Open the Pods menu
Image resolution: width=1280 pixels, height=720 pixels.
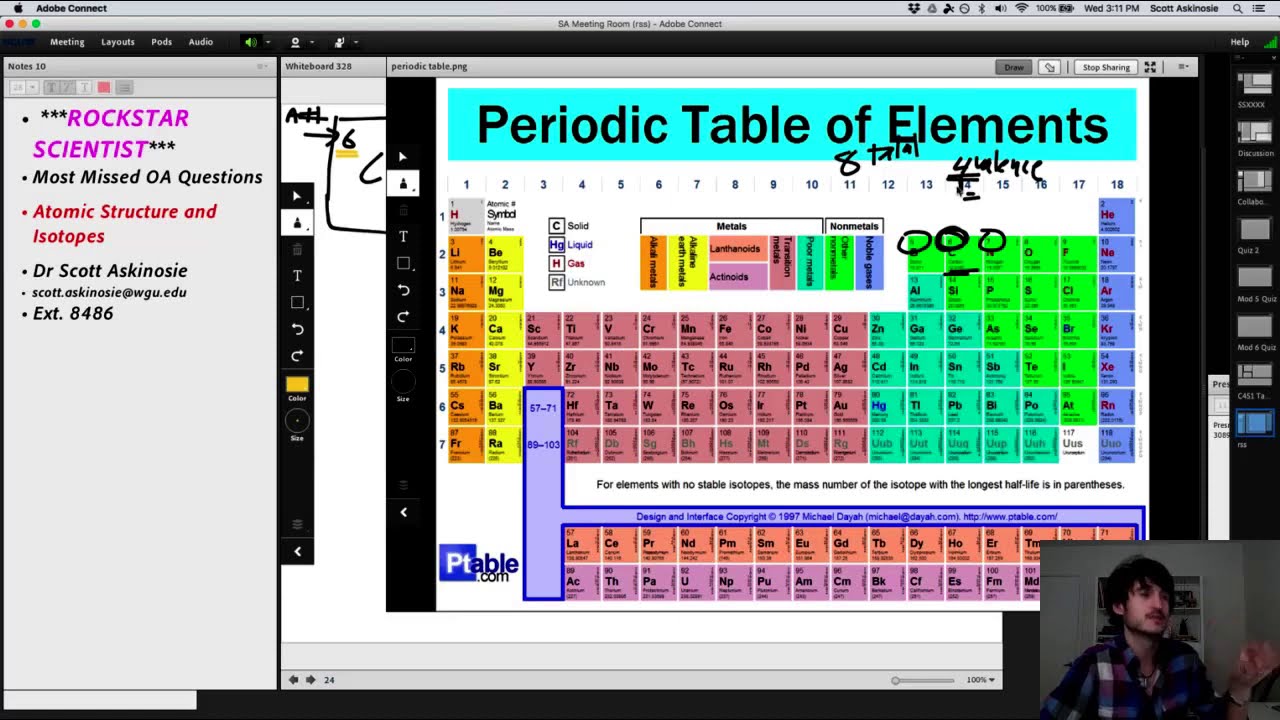click(161, 42)
